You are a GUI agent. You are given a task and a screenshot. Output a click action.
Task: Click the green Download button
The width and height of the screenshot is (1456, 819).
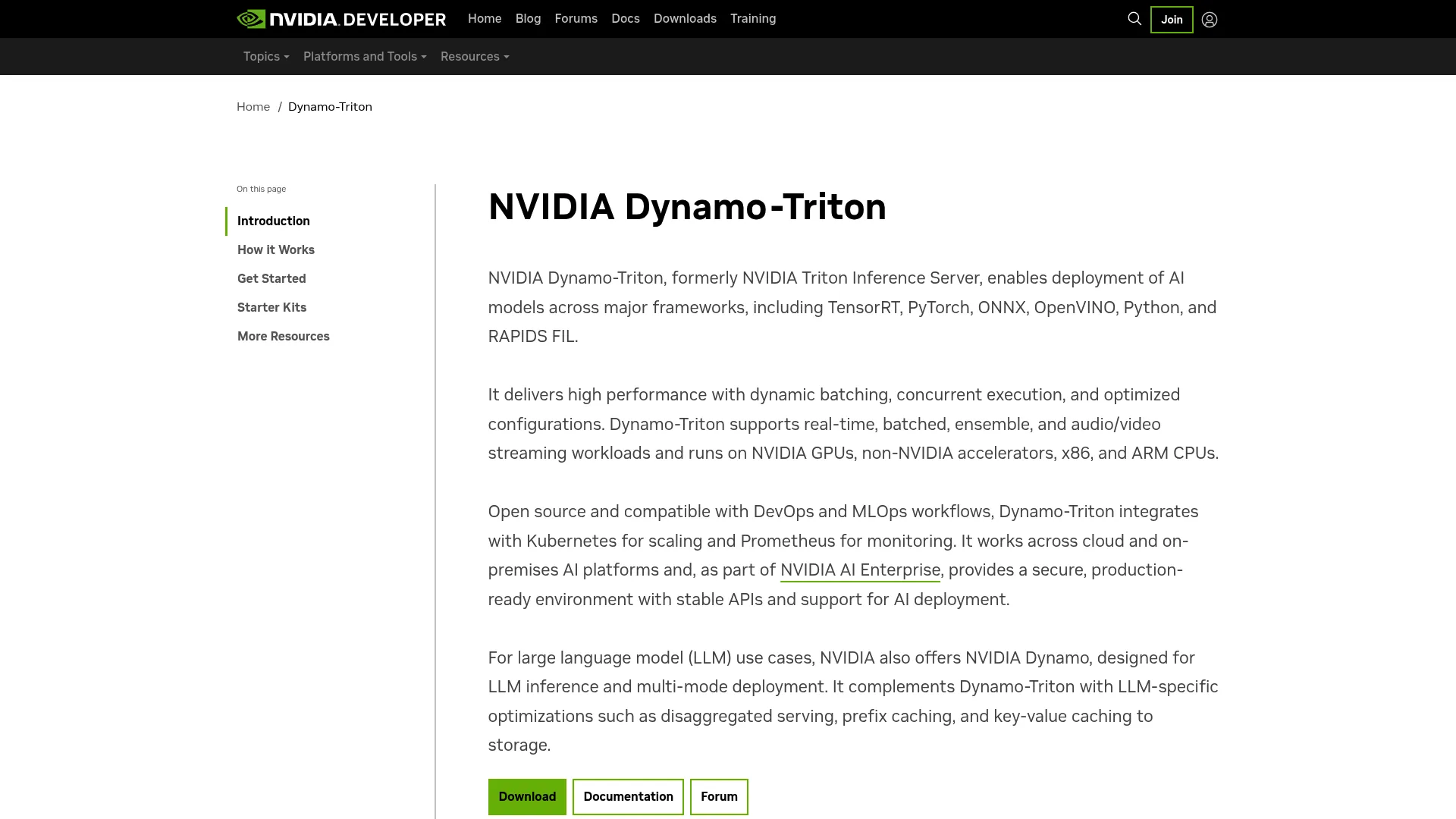tap(527, 797)
